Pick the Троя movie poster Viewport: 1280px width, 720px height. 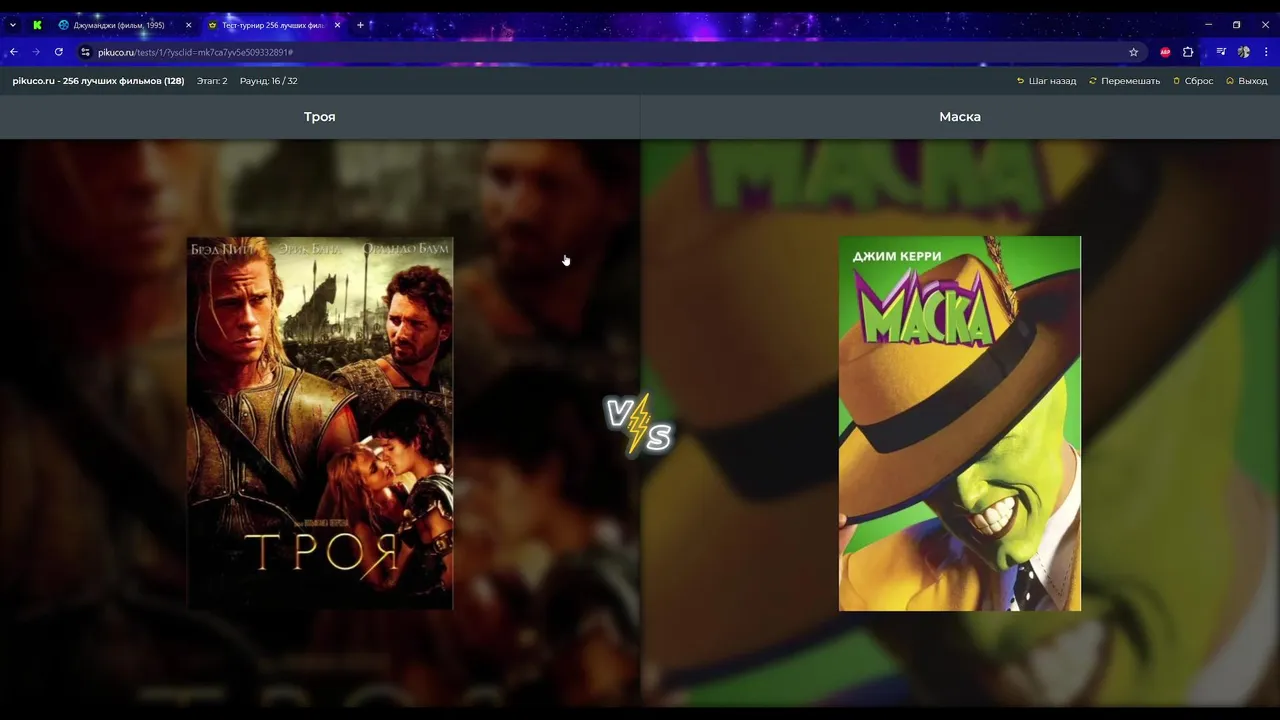[x=320, y=423]
